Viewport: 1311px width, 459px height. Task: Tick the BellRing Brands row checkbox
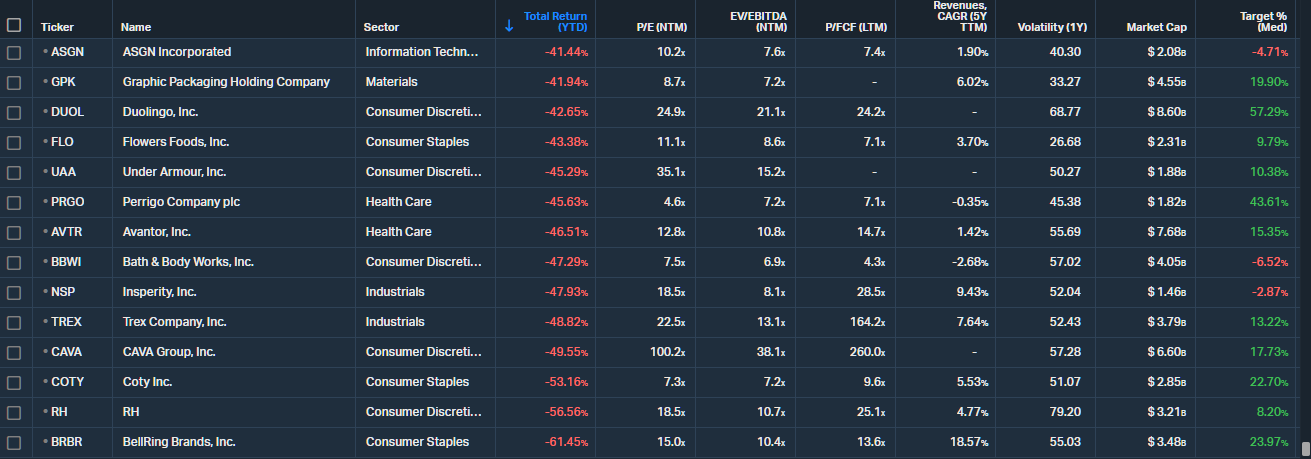pos(14,442)
